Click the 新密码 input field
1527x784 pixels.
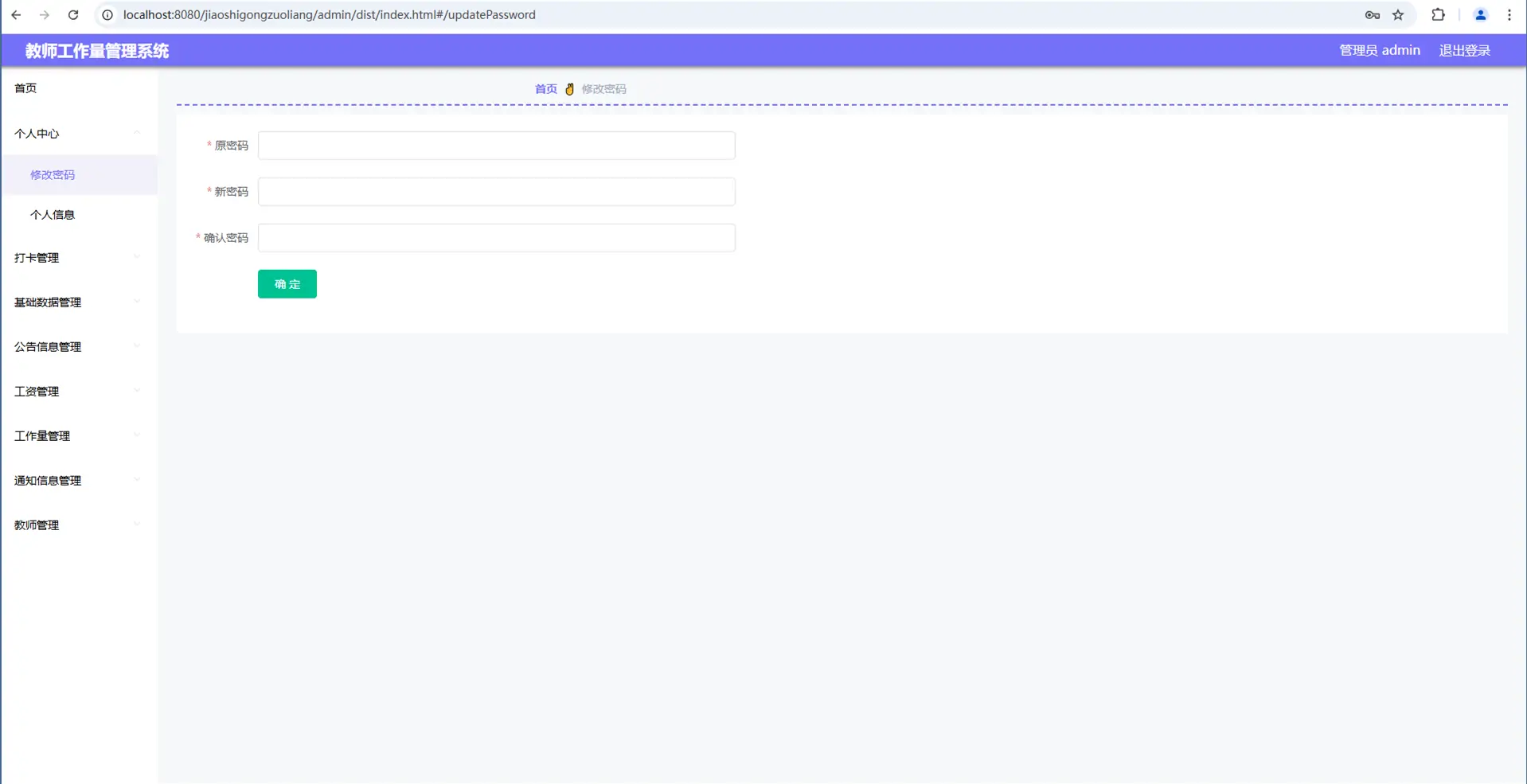pos(497,192)
